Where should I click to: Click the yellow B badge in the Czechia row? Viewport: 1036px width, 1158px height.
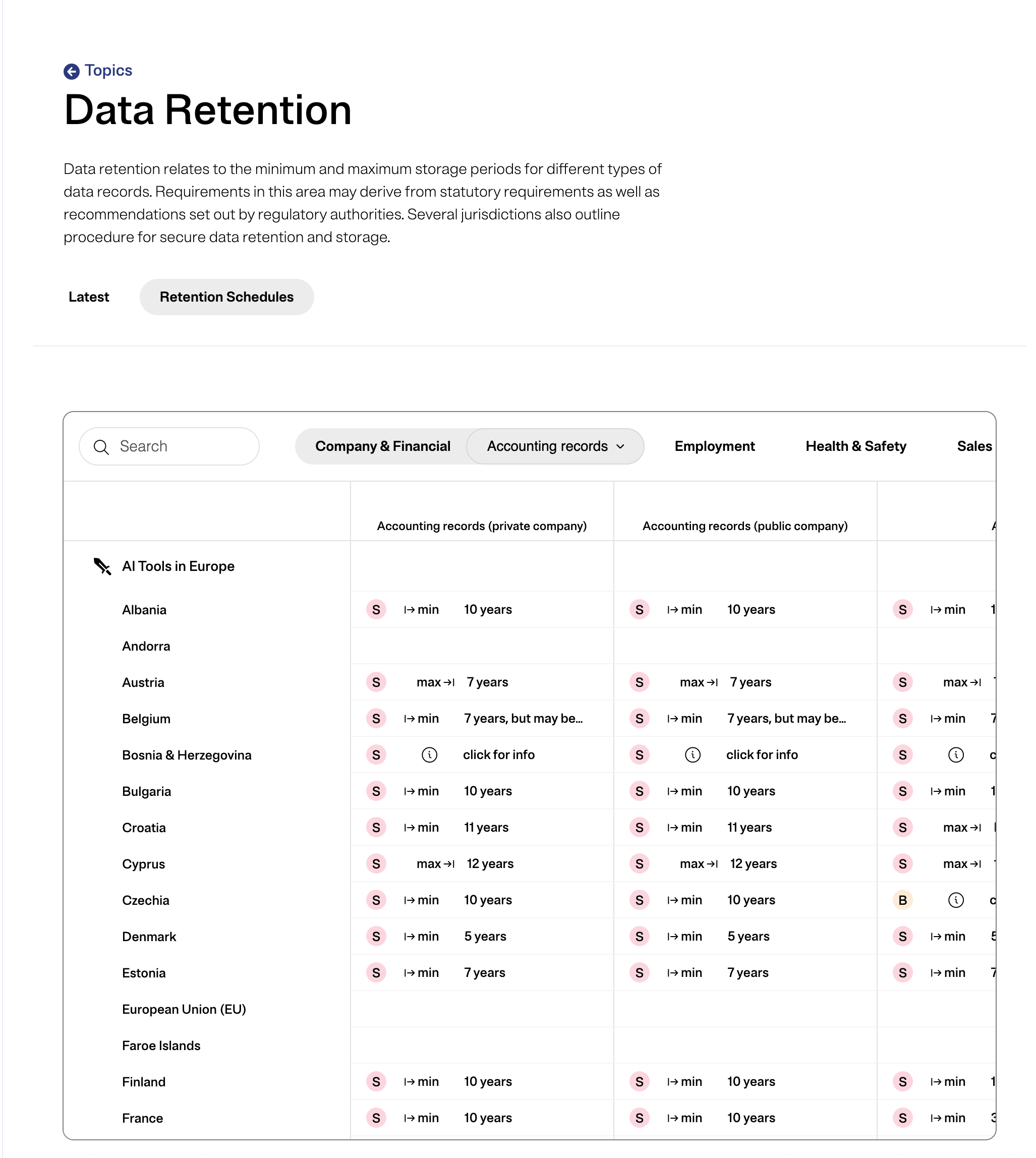pyautogui.click(x=902, y=900)
